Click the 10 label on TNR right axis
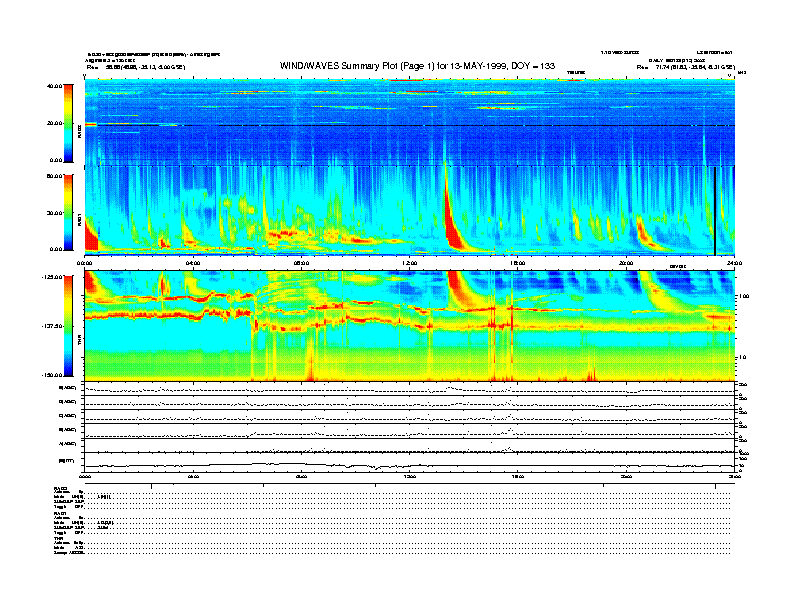 (x=743, y=357)
